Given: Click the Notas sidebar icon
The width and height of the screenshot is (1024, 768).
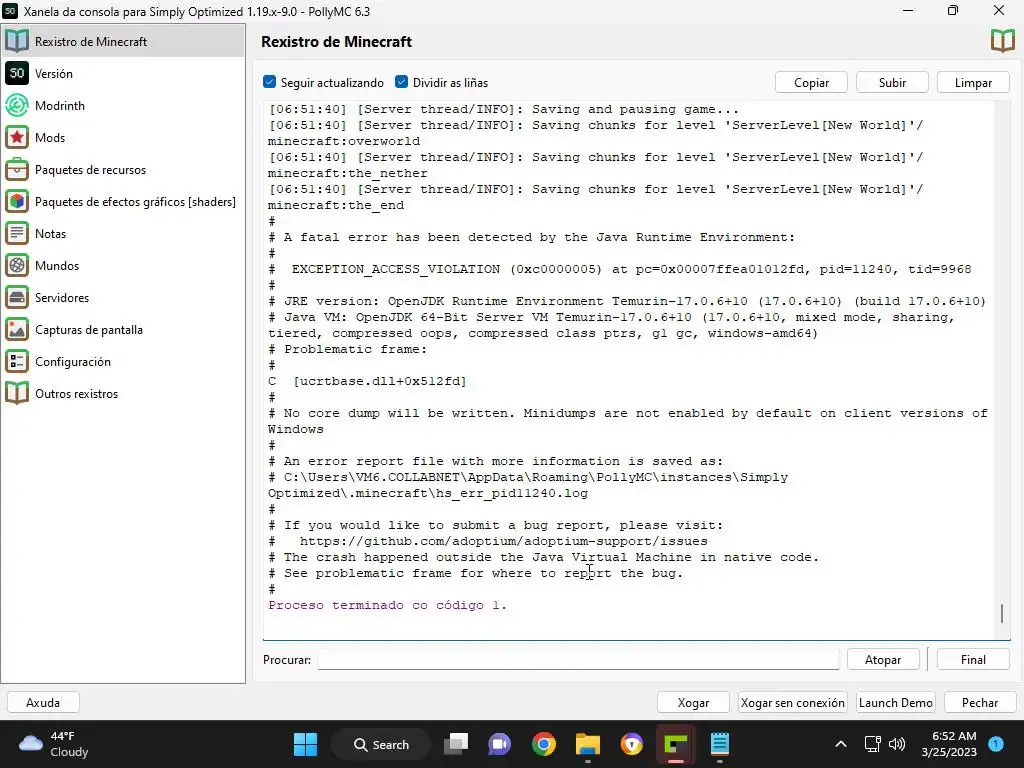Looking at the screenshot, I should coord(17,233).
